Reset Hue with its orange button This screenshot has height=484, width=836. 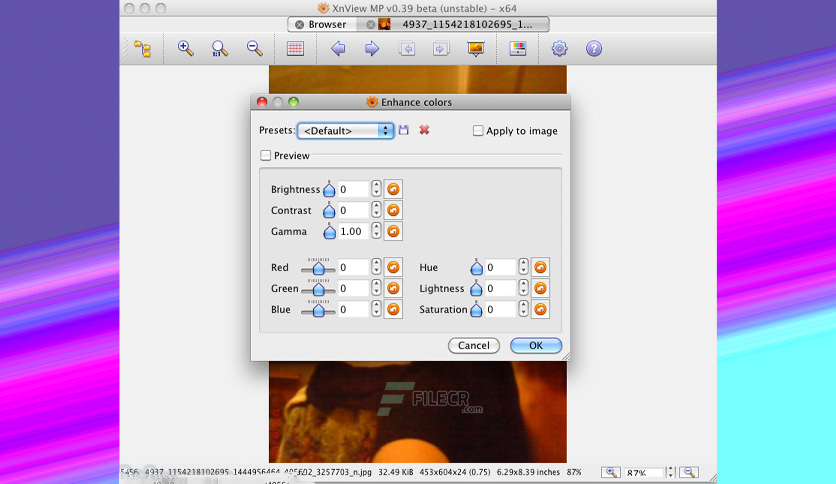(540, 267)
